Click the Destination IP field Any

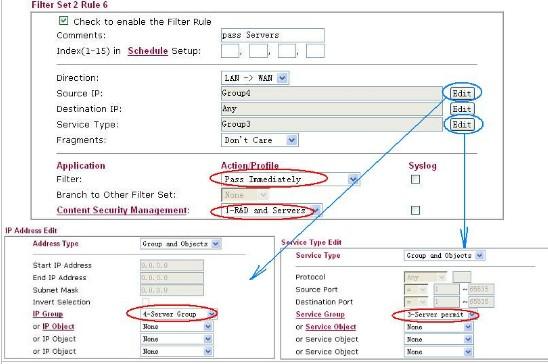(331, 109)
